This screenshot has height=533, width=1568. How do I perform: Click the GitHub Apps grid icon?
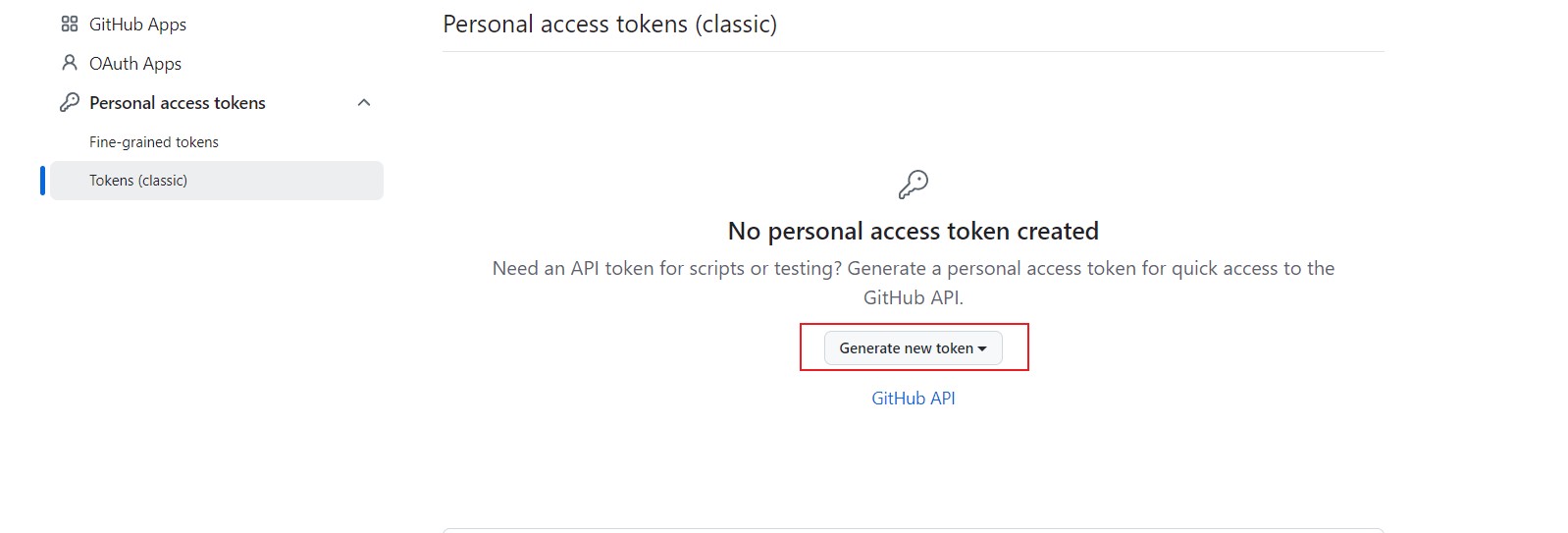tap(70, 25)
